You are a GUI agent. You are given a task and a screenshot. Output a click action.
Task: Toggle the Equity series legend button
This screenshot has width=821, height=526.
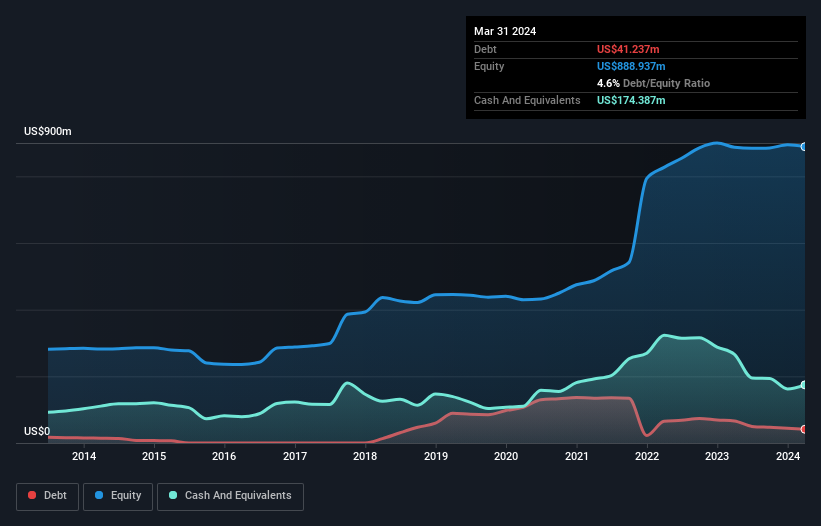pyautogui.click(x=118, y=496)
